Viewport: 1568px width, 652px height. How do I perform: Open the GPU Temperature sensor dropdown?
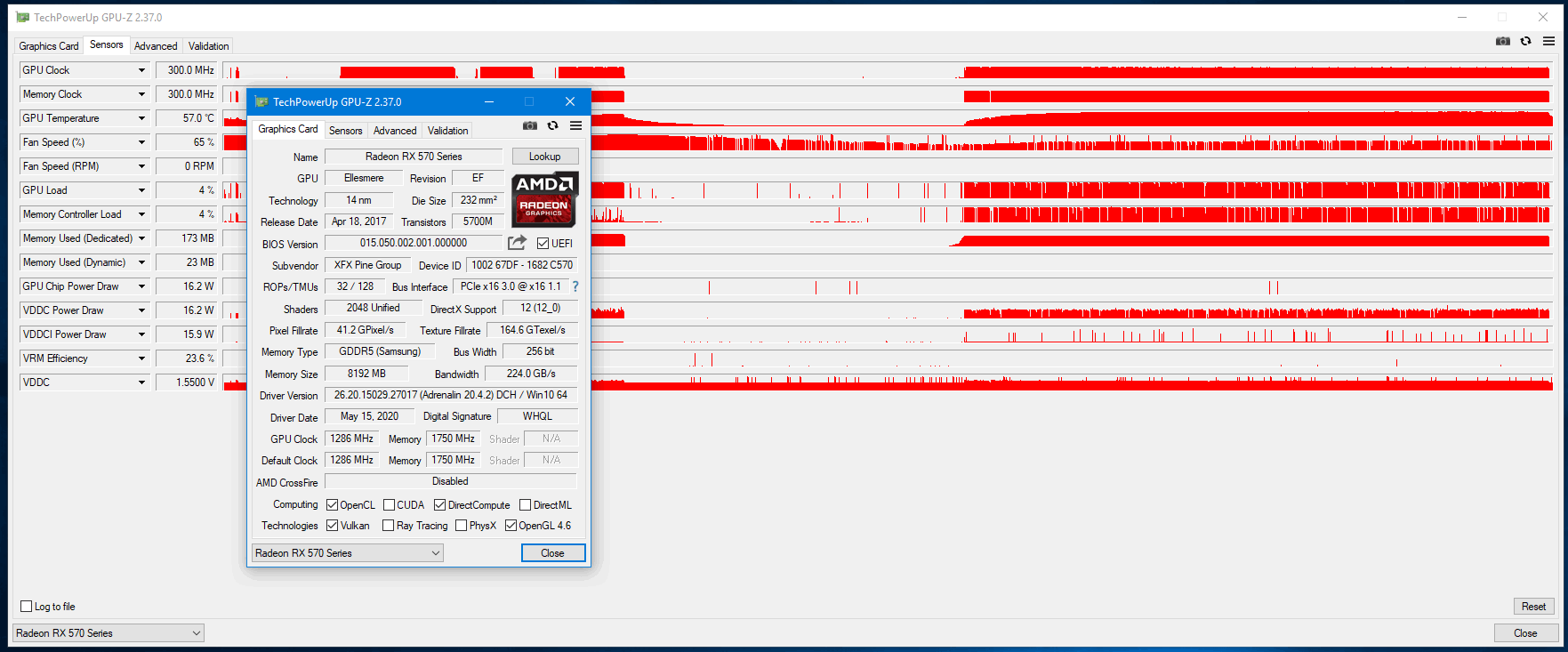[x=141, y=118]
